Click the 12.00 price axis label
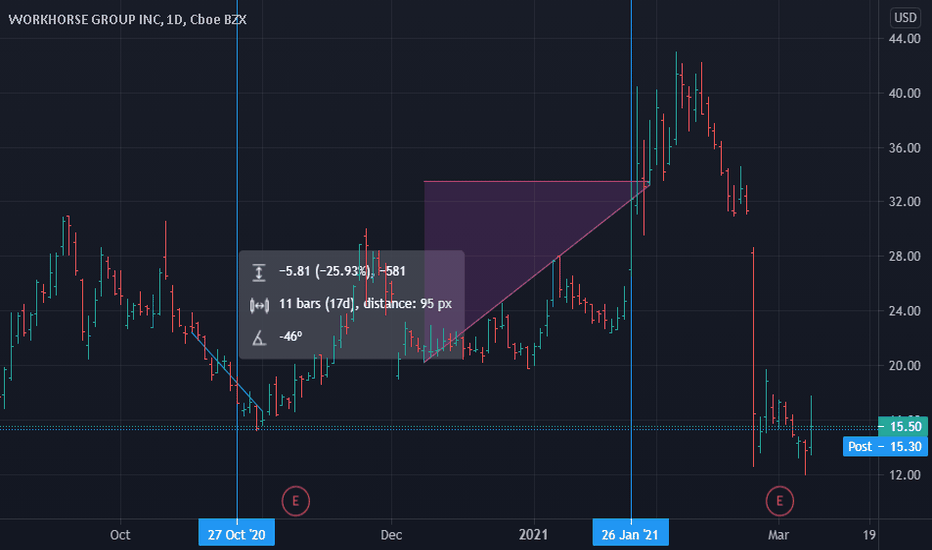Screen dimensions: 932x550 905,475
